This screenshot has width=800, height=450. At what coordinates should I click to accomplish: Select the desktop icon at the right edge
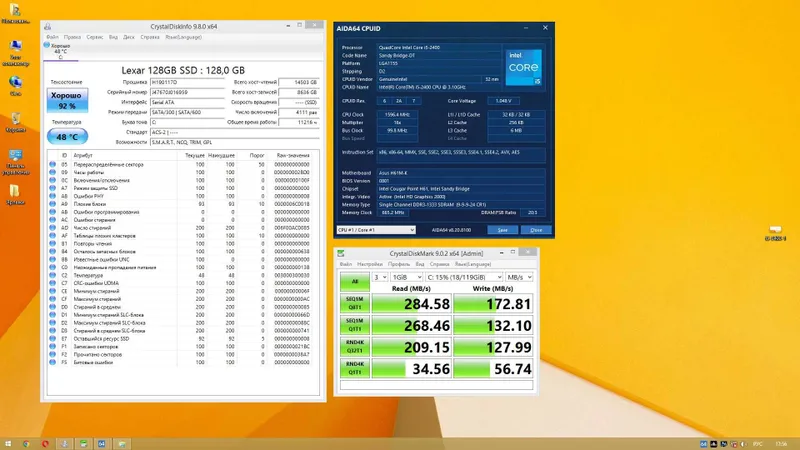pos(776,233)
